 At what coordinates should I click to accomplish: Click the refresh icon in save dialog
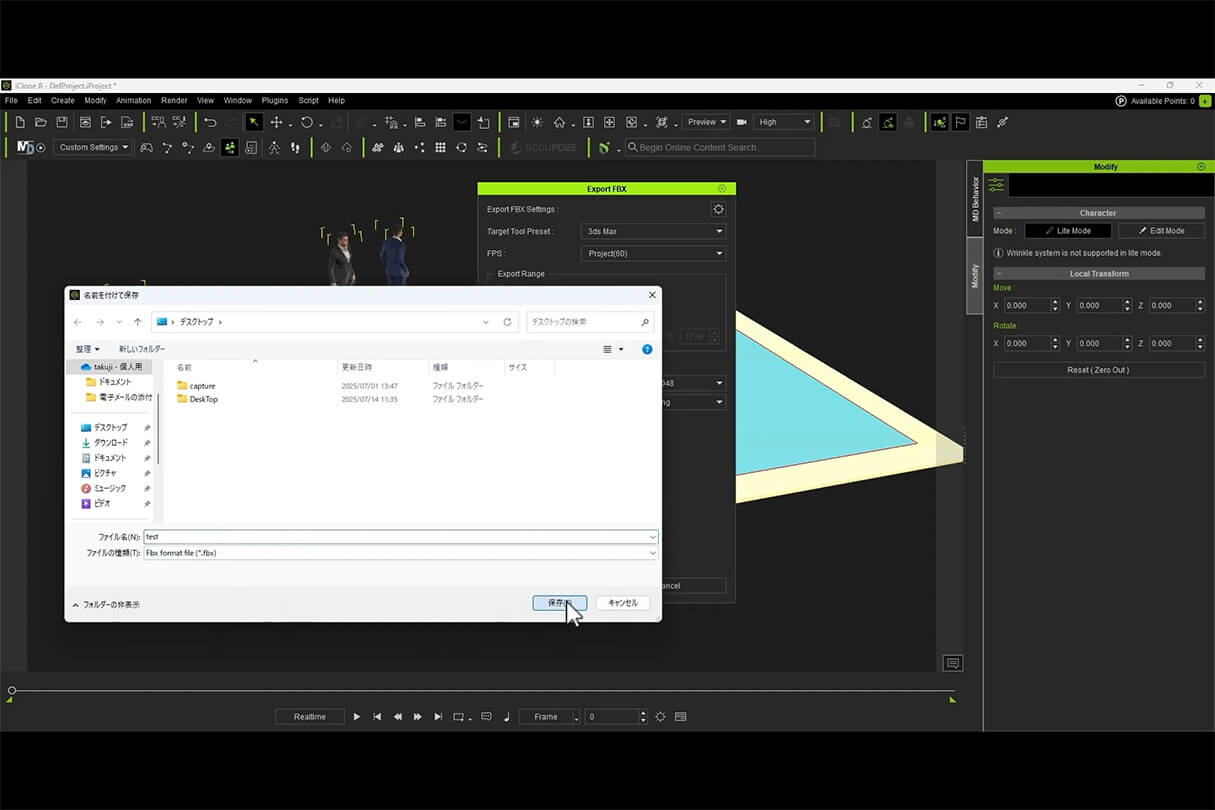pyautogui.click(x=507, y=322)
